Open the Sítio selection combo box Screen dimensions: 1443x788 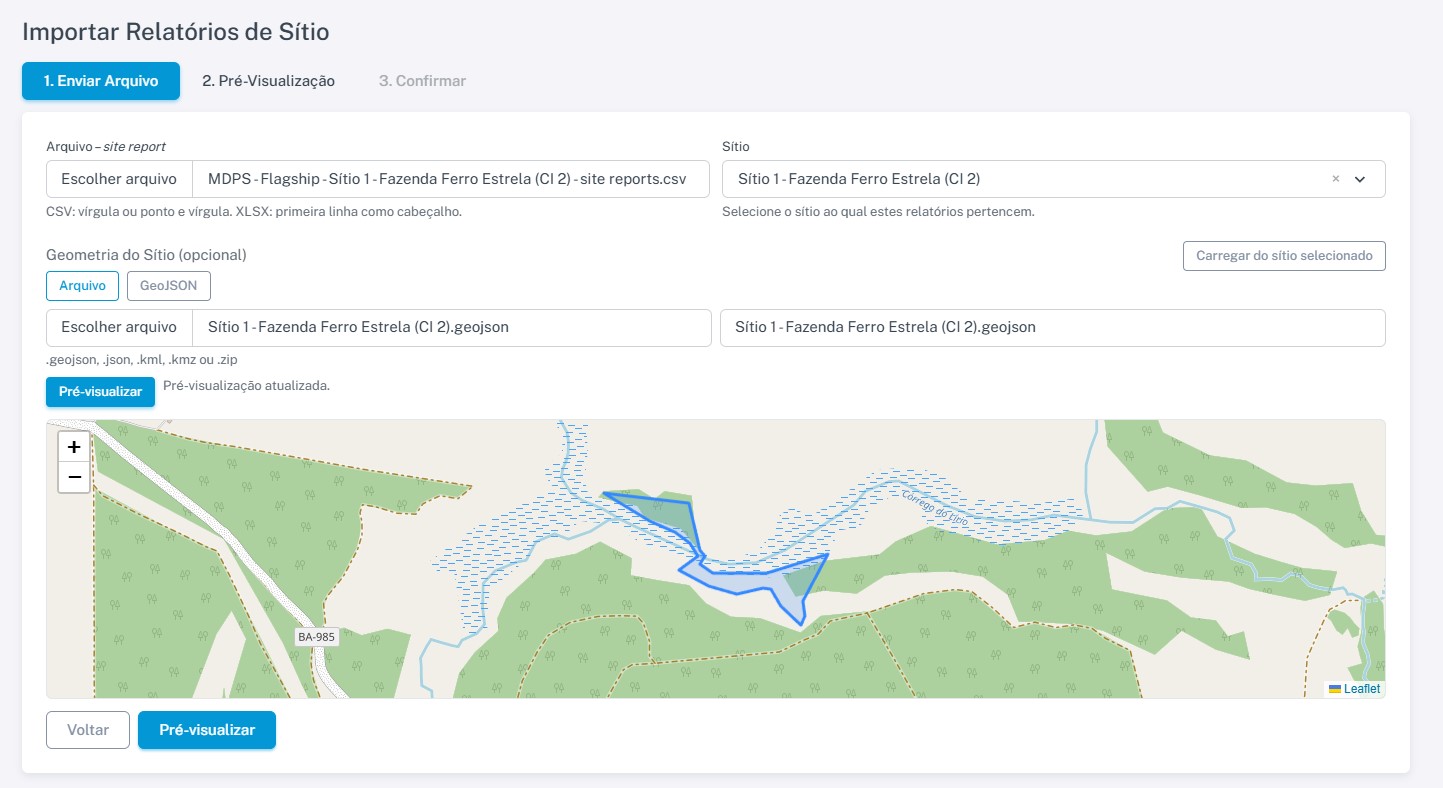coord(1020,179)
